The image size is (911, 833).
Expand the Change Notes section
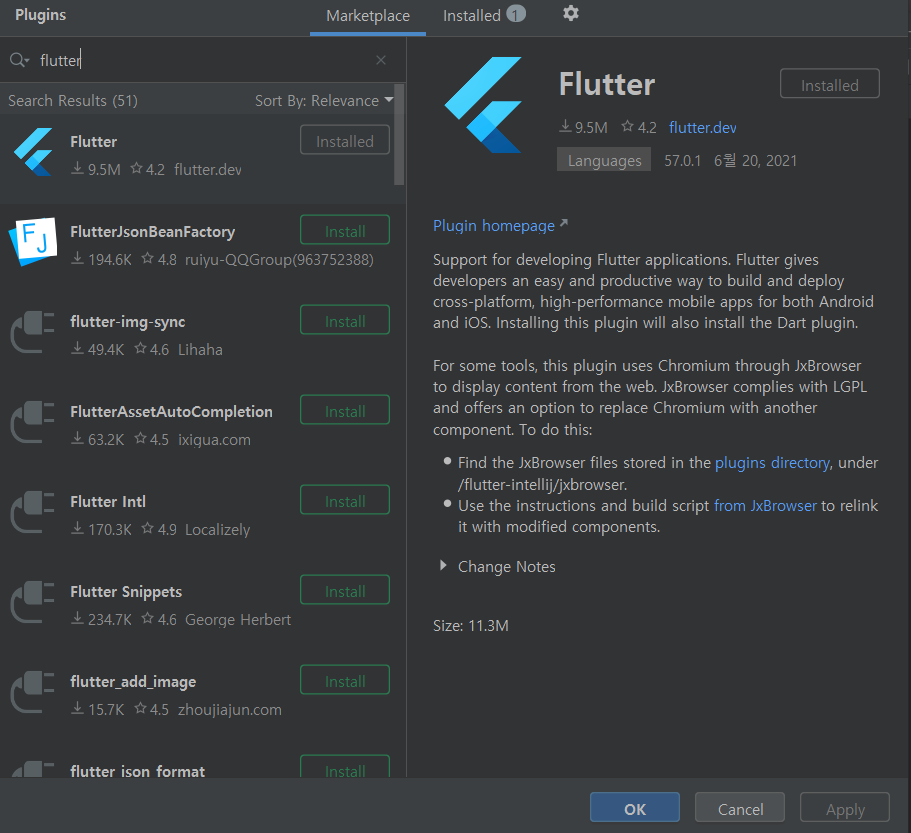tap(443, 565)
